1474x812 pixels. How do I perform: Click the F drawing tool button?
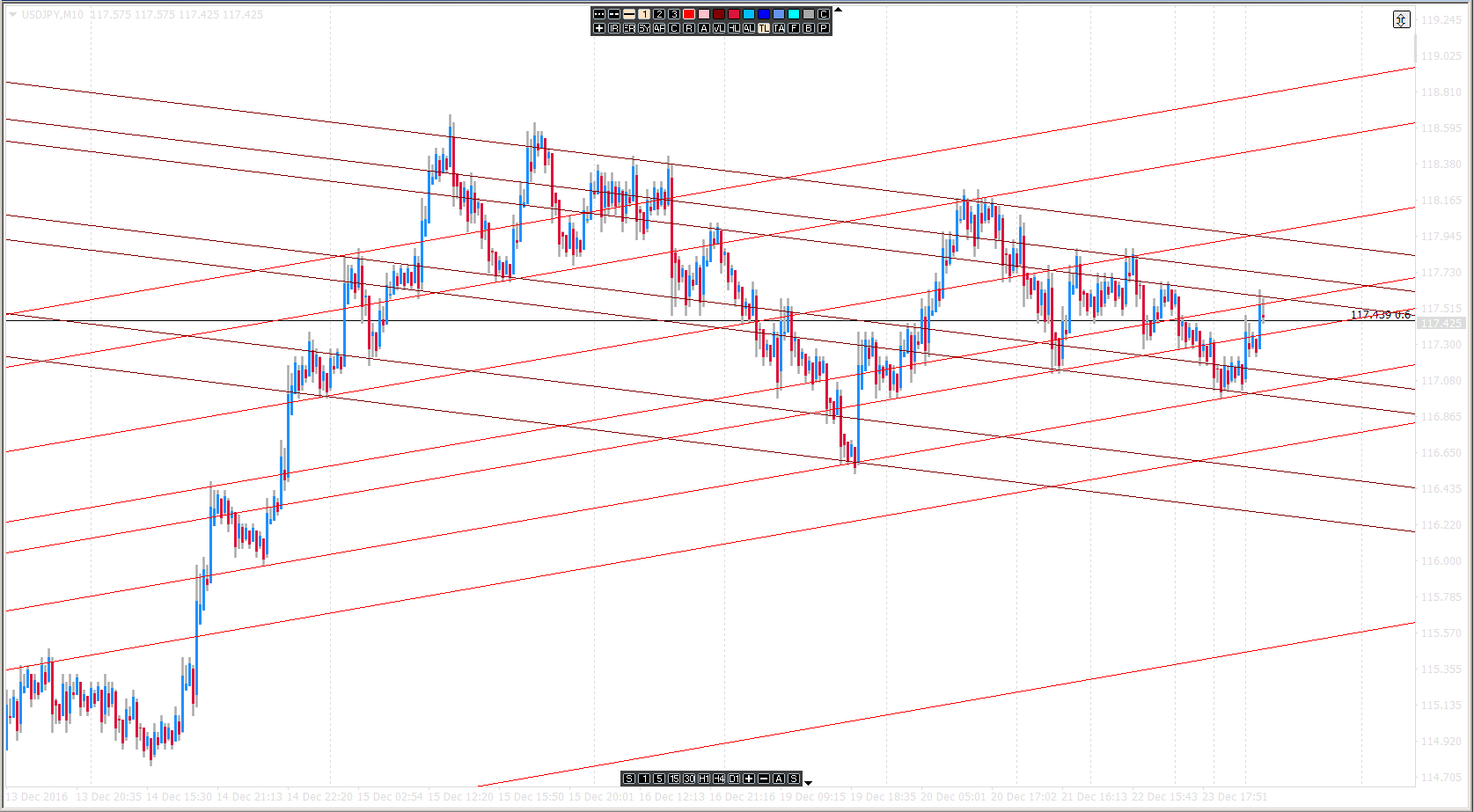click(x=794, y=28)
